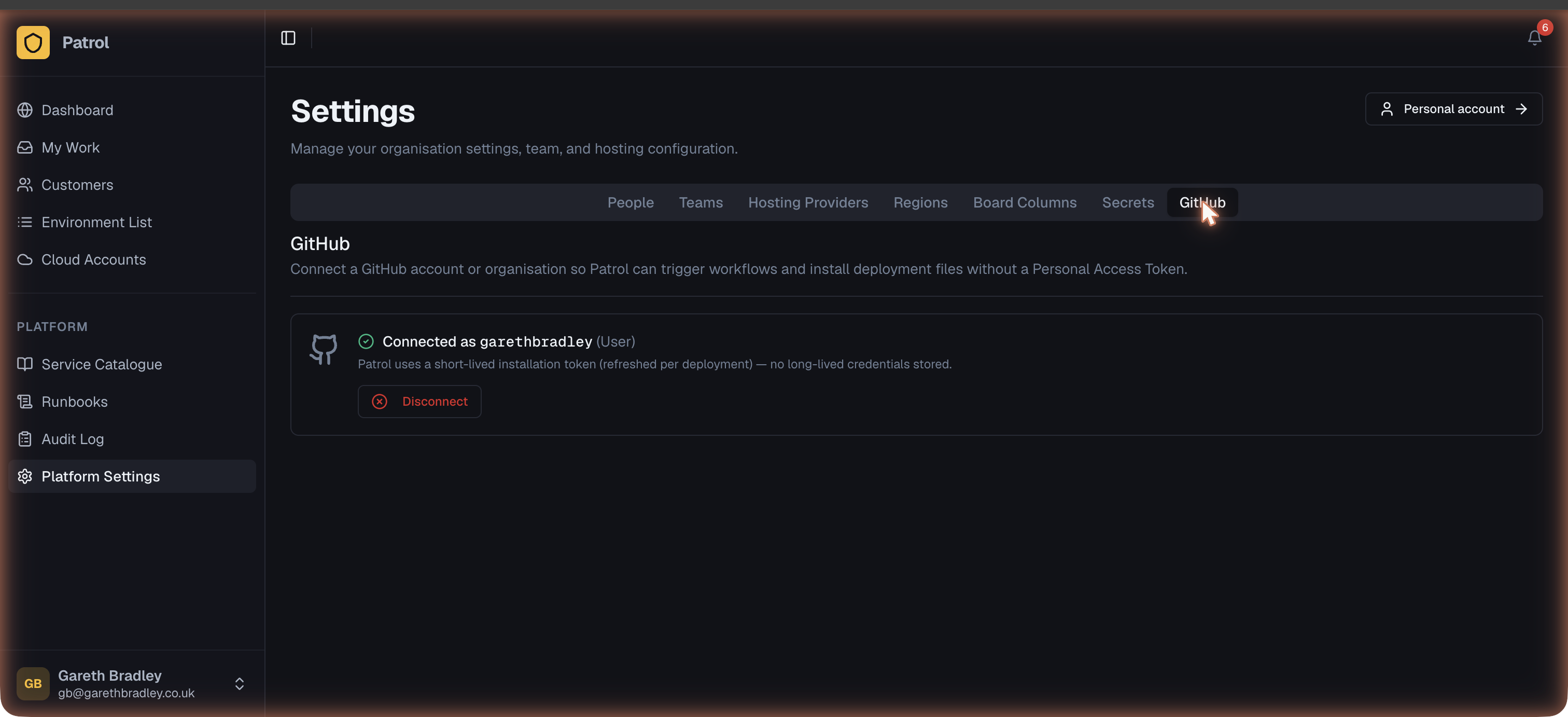Click the Gareth Bradley name text
Viewport: 1568px width, 717px height.
(109, 675)
